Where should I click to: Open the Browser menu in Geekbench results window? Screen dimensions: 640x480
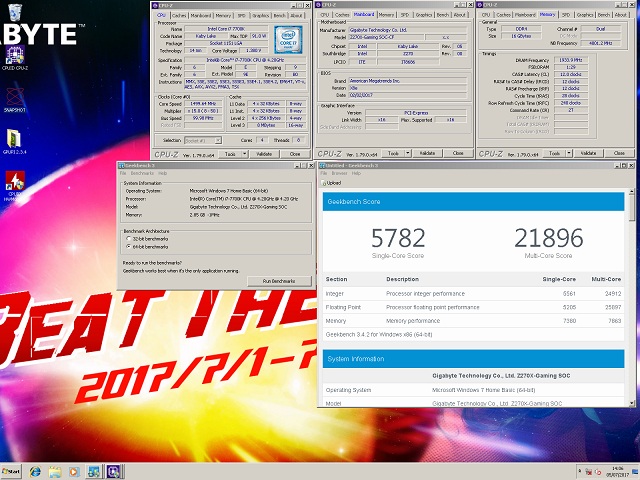339,173
